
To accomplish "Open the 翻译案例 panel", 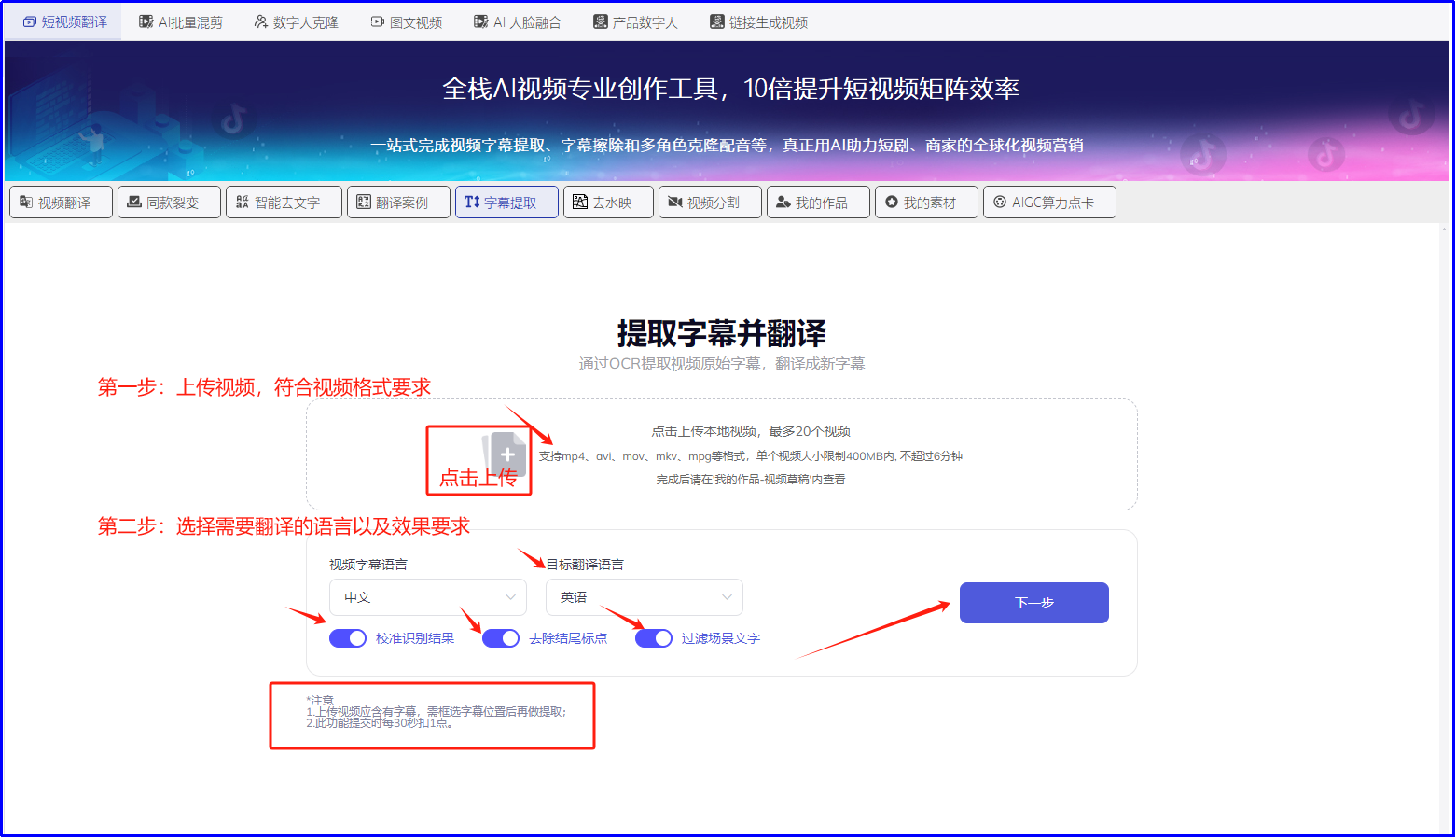I will 398,202.
